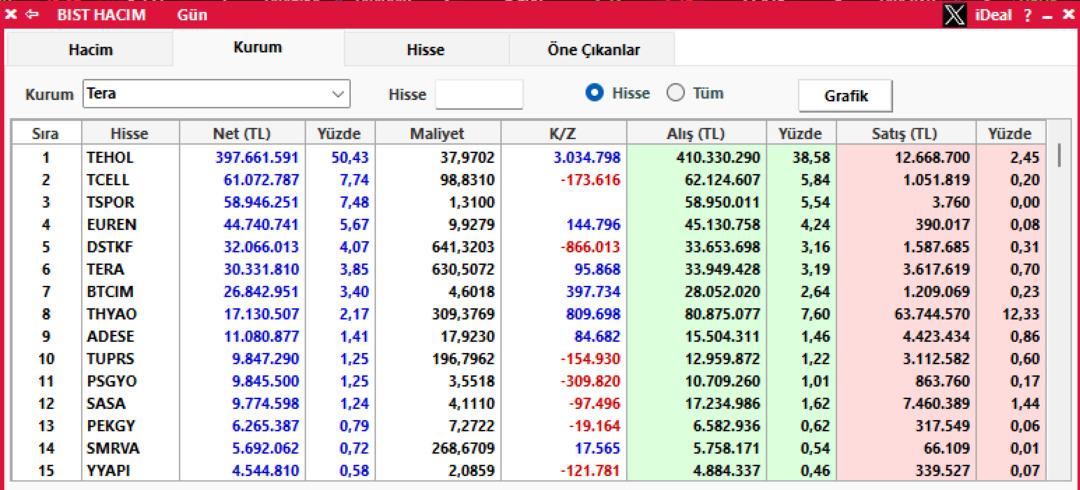Open the help question mark icon
Screen dimensions: 1080x490
pyautogui.click(x=1026, y=15)
